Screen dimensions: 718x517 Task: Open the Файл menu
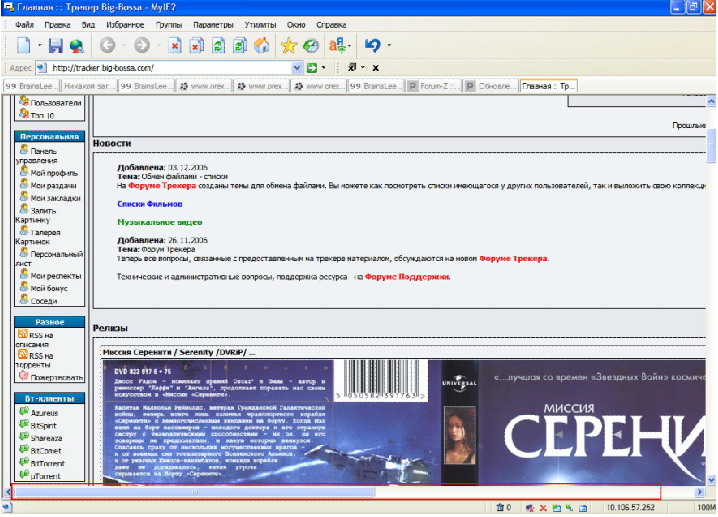[x=24, y=25]
